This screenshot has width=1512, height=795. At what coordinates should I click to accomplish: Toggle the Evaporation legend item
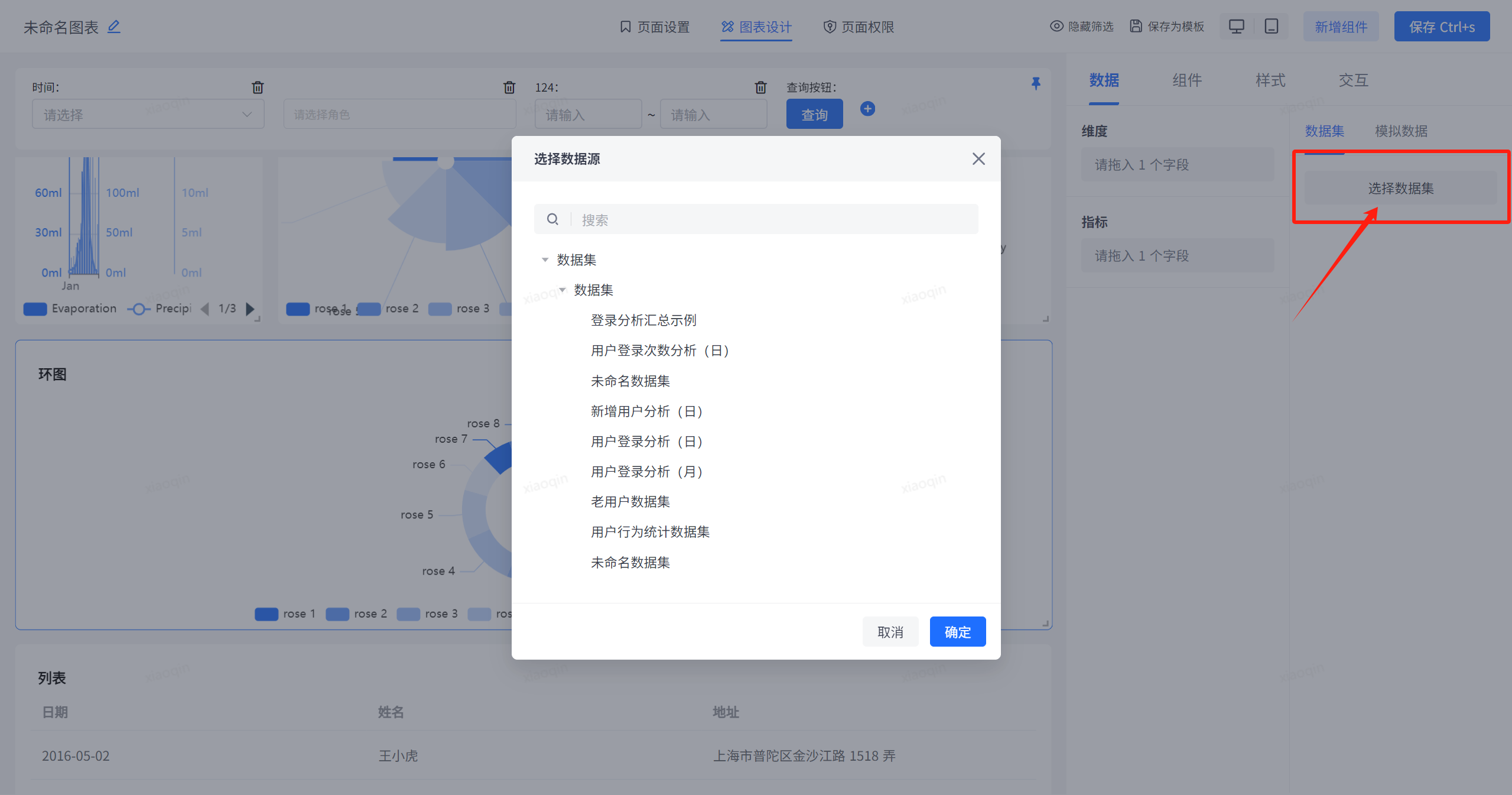pyautogui.click(x=70, y=309)
